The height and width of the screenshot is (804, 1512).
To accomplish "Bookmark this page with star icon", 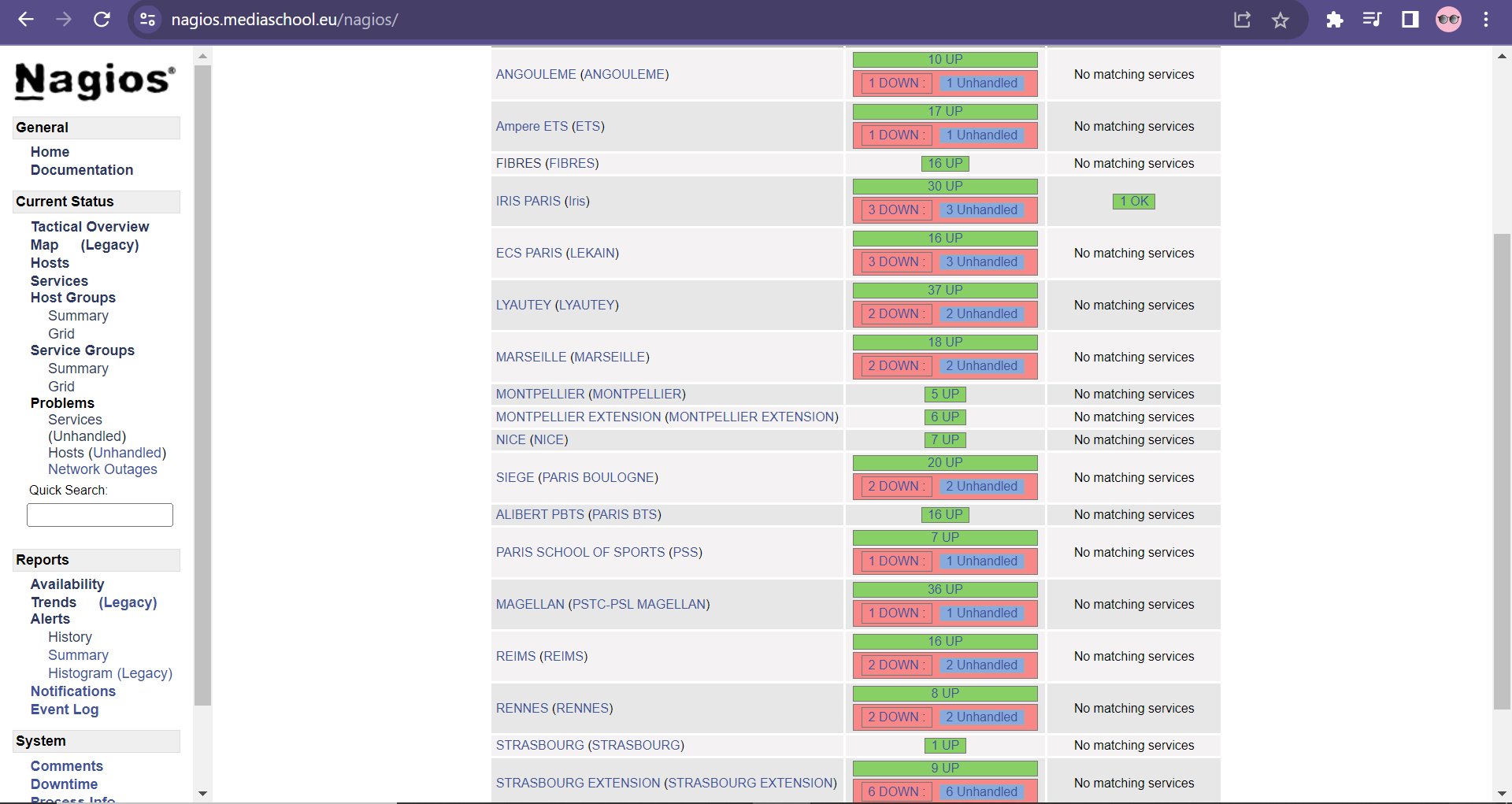I will [1280, 20].
